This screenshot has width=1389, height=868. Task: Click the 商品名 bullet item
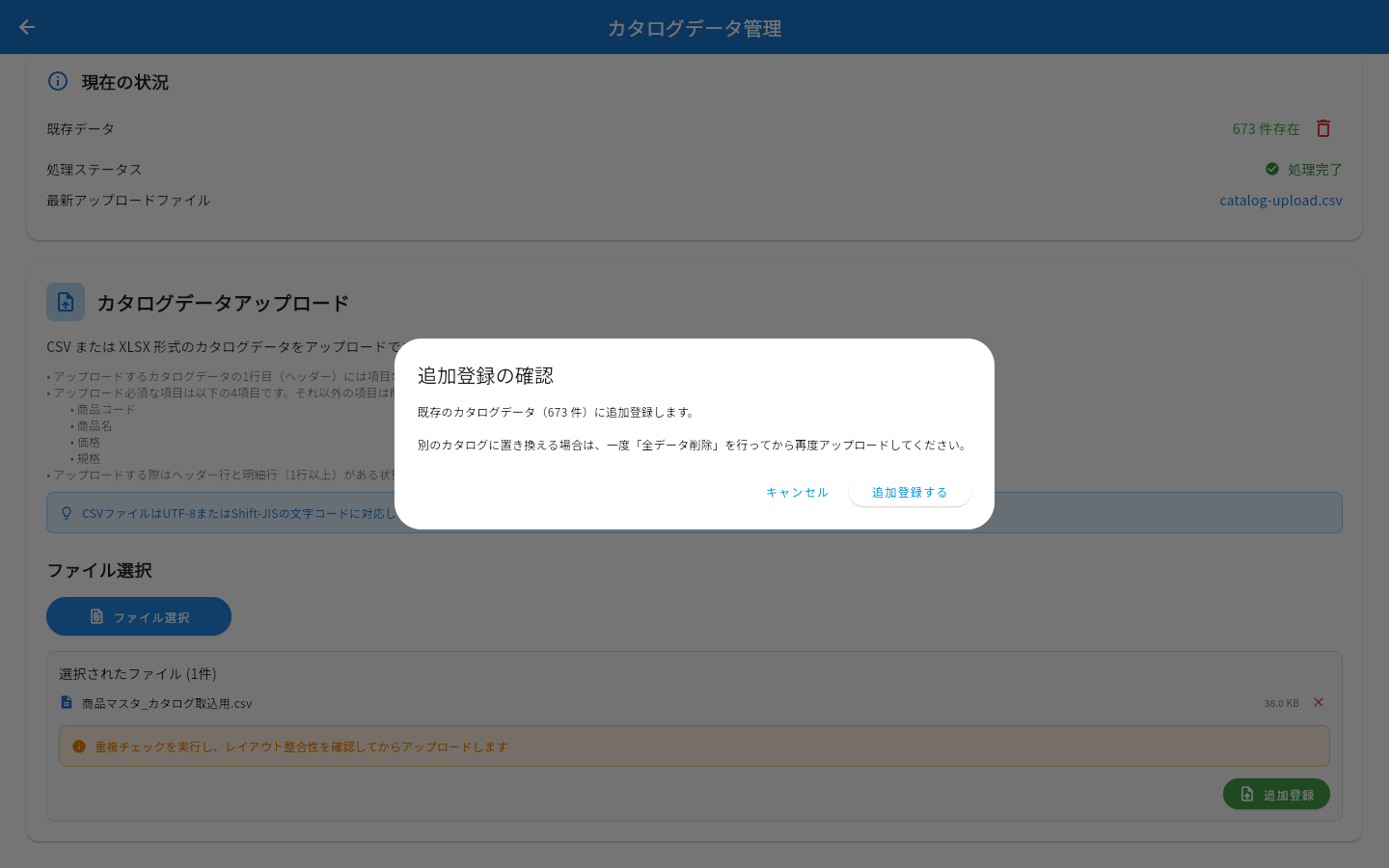click(x=95, y=425)
